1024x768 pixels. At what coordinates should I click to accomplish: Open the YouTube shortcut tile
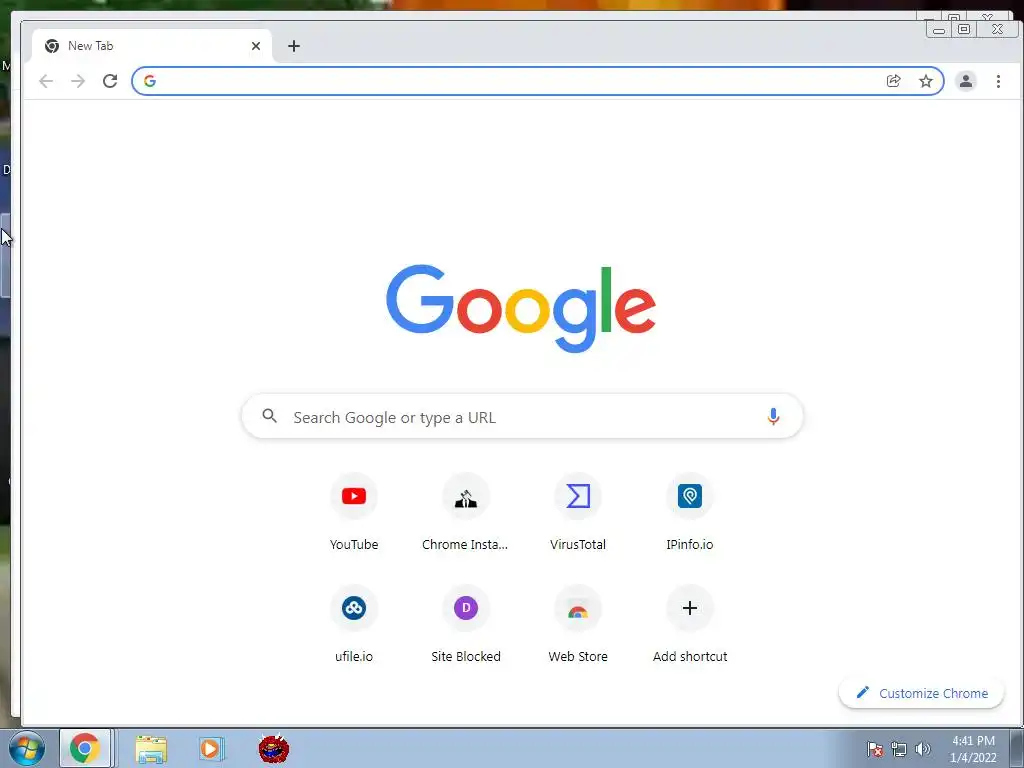[353, 513]
